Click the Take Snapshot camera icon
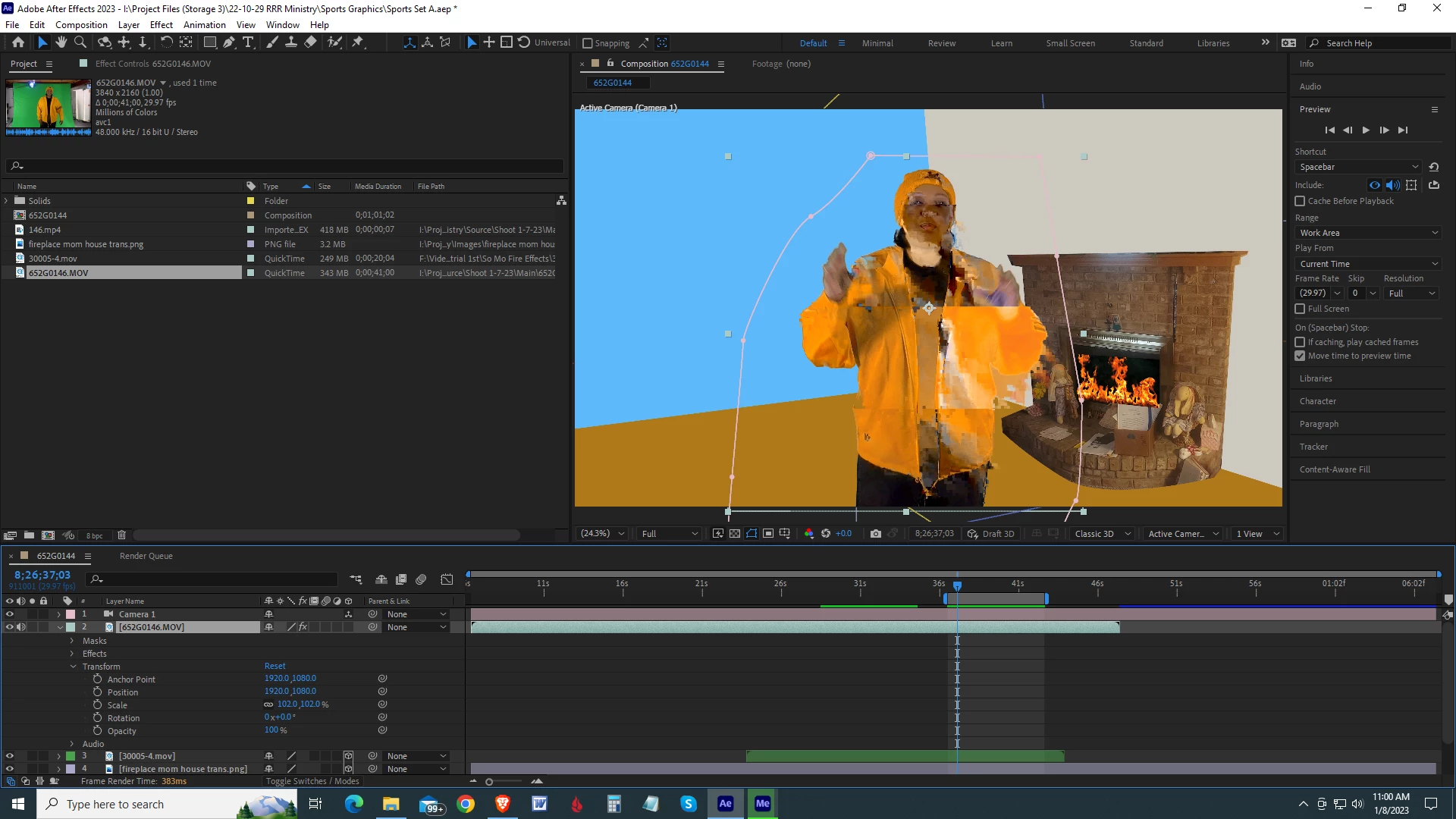 coord(876,534)
